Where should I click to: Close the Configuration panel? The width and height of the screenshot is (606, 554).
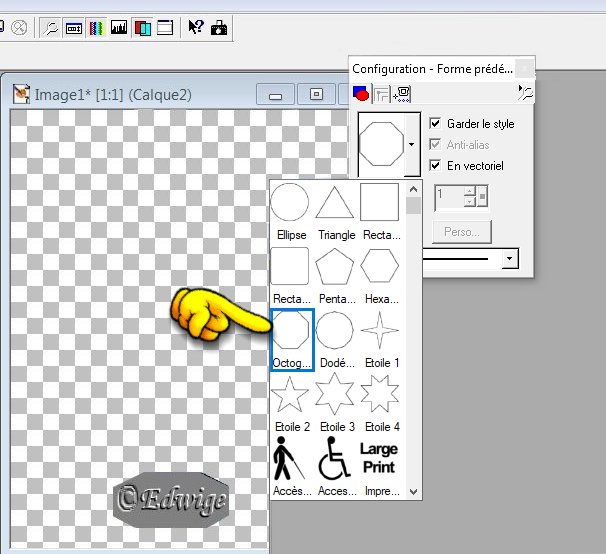point(525,68)
